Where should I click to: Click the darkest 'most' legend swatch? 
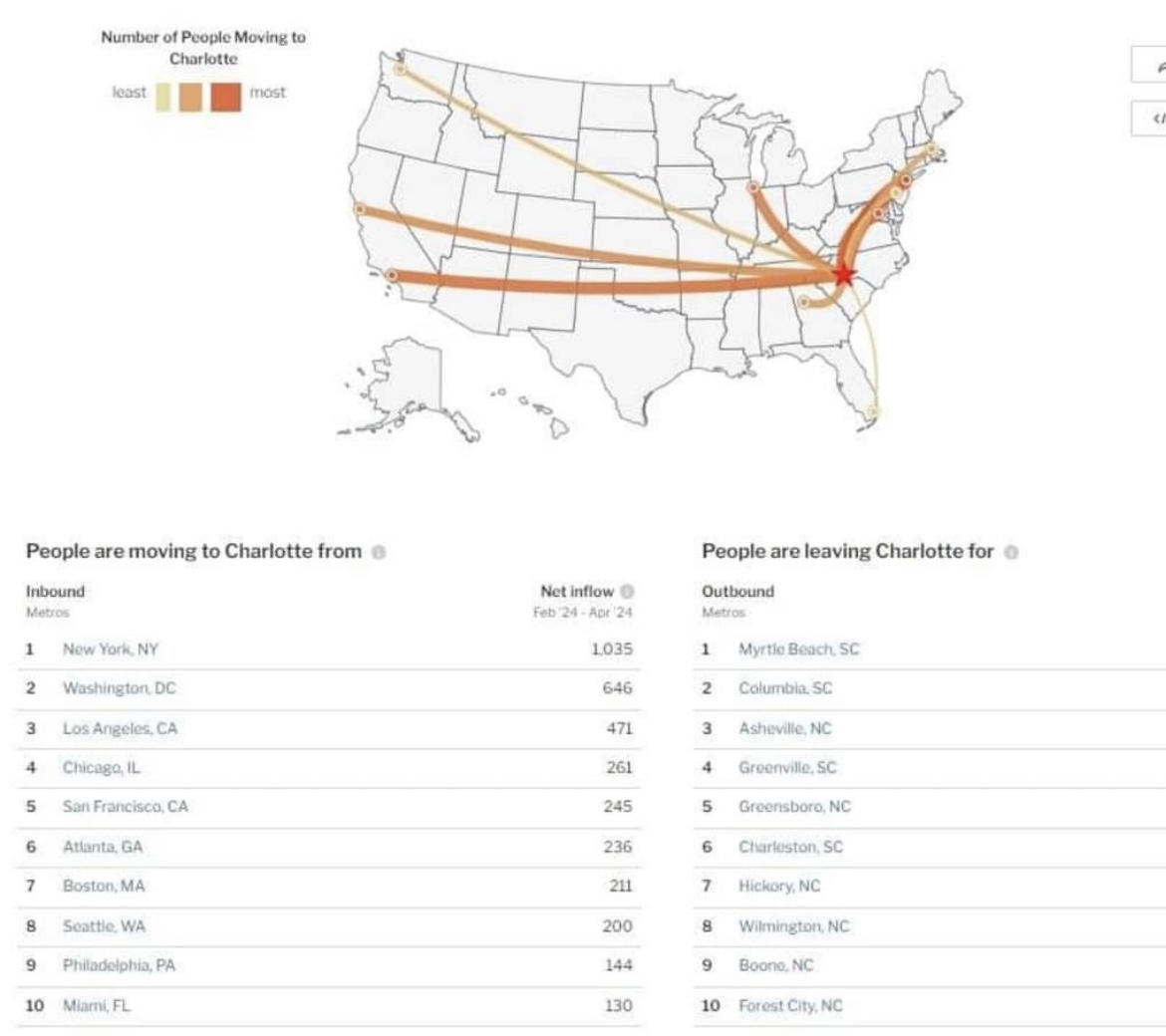[226, 96]
